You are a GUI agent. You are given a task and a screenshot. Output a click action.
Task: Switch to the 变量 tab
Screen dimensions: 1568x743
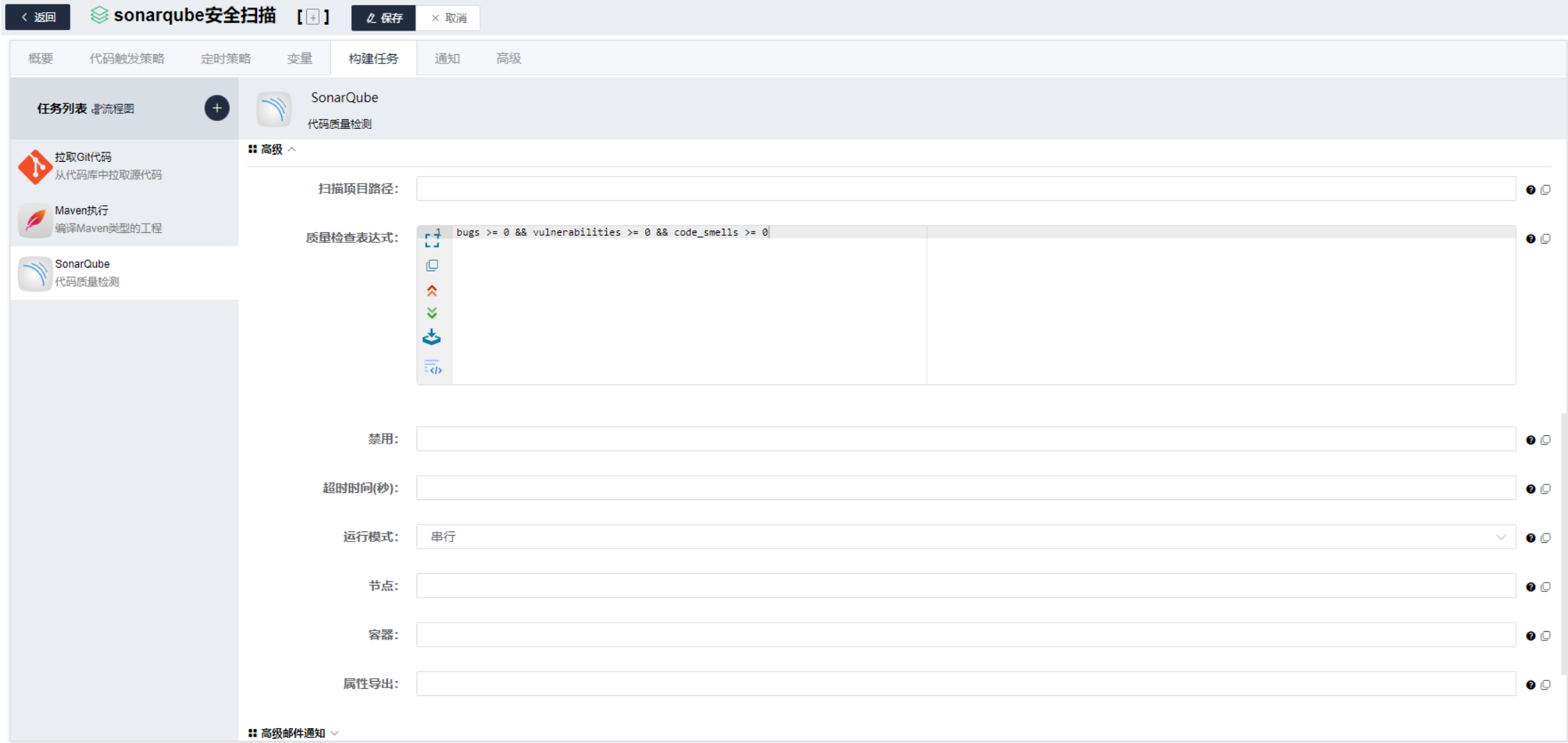coord(299,58)
